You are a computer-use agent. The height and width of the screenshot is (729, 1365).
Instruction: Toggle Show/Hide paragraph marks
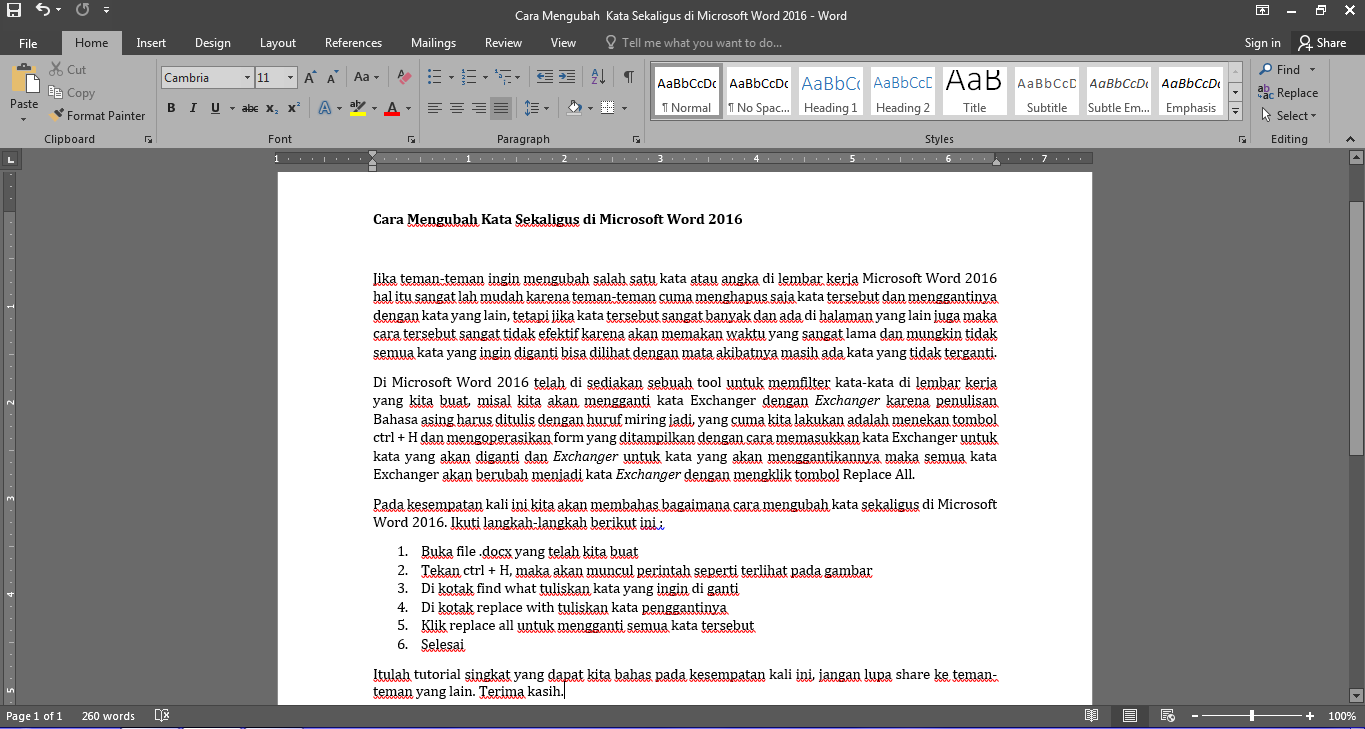coord(628,77)
